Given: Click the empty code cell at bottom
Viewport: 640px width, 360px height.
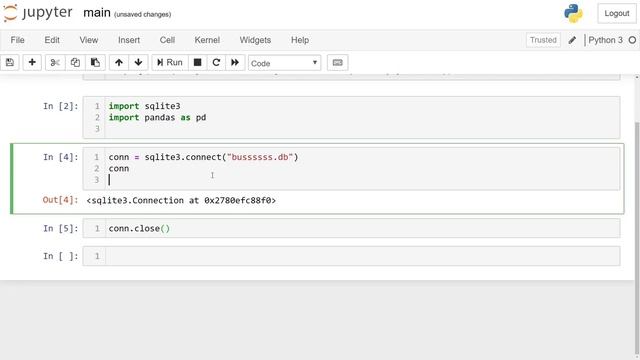Looking at the screenshot, I should click(x=351, y=256).
